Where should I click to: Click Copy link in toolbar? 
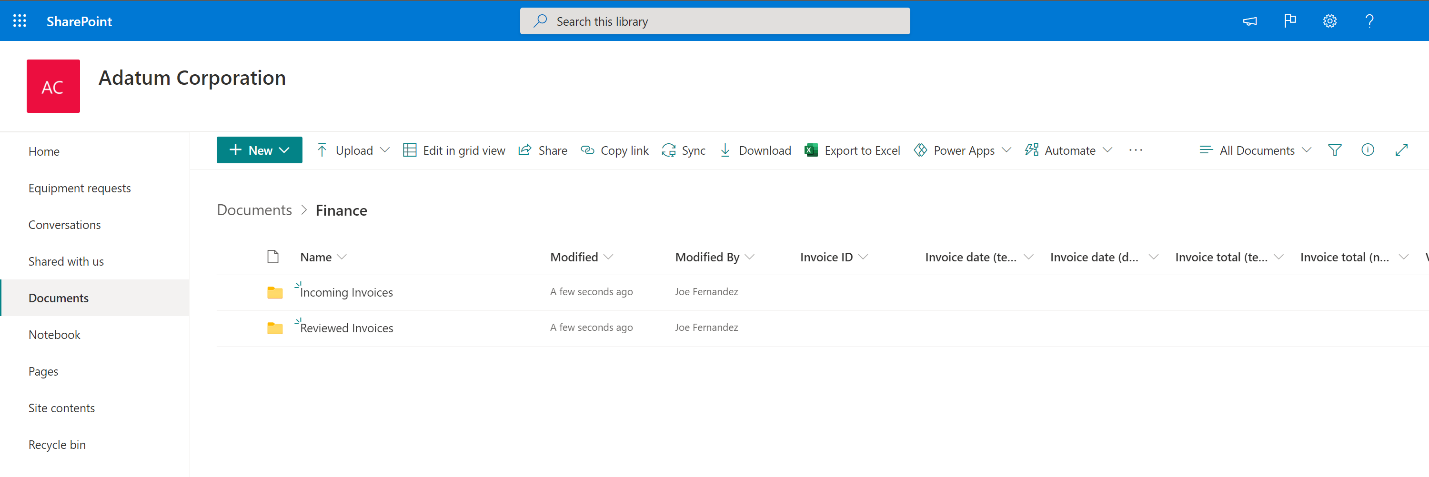(615, 150)
